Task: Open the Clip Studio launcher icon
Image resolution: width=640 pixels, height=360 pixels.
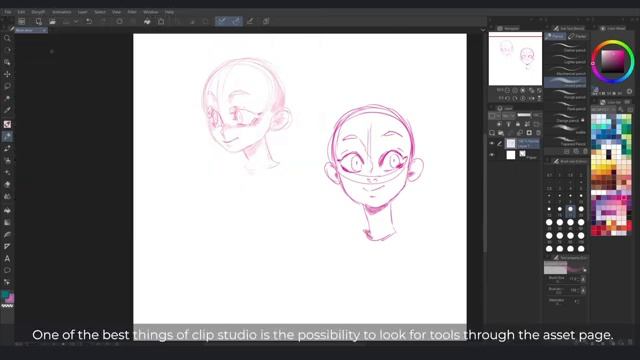Action: [x=22, y=21]
